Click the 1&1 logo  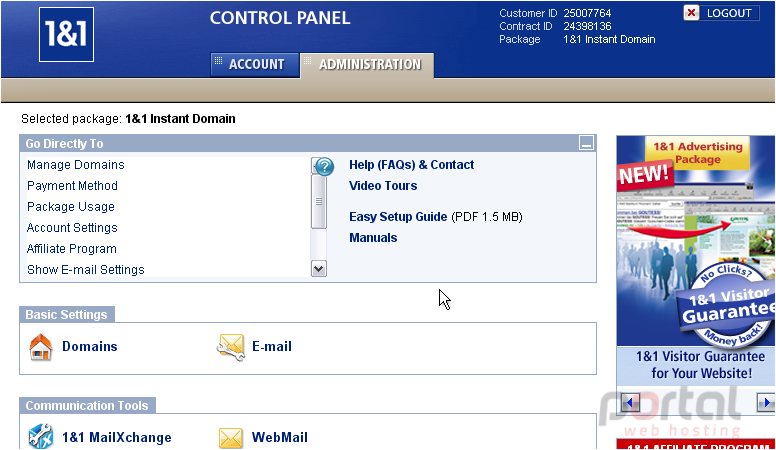click(66, 35)
